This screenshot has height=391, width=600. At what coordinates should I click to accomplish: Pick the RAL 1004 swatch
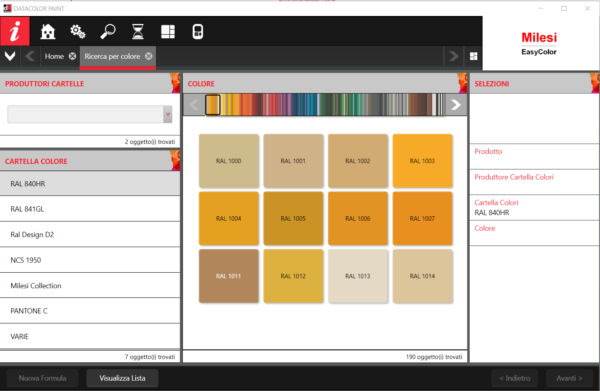pos(229,218)
